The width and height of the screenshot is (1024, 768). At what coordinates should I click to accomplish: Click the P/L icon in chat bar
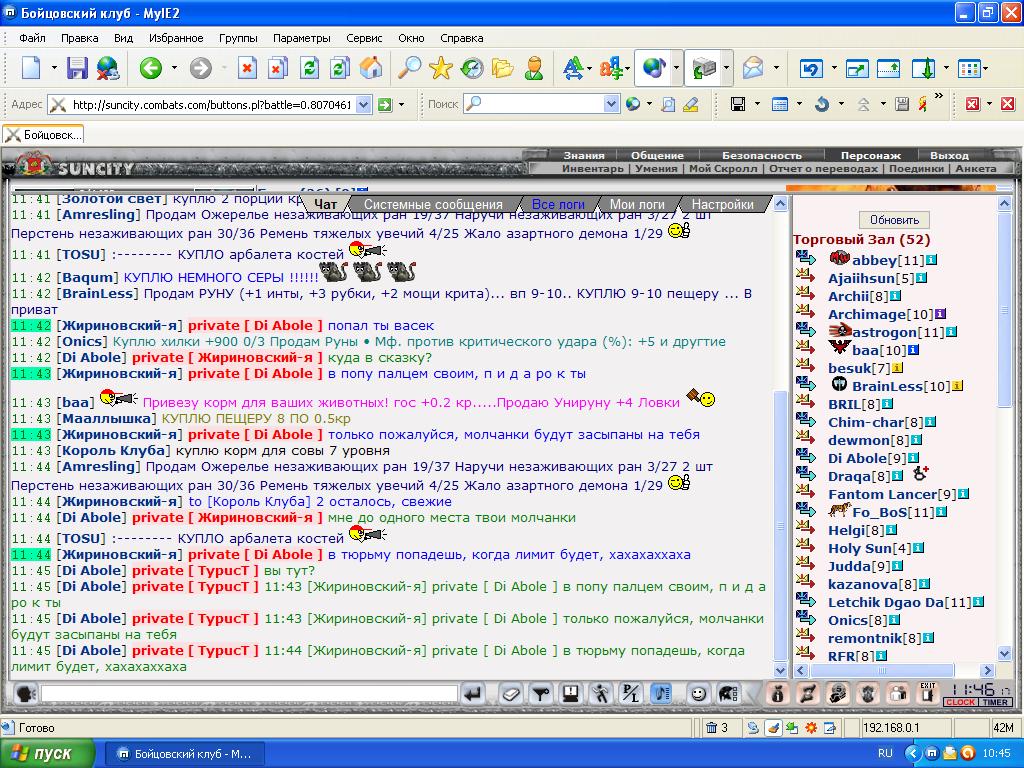(631, 694)
